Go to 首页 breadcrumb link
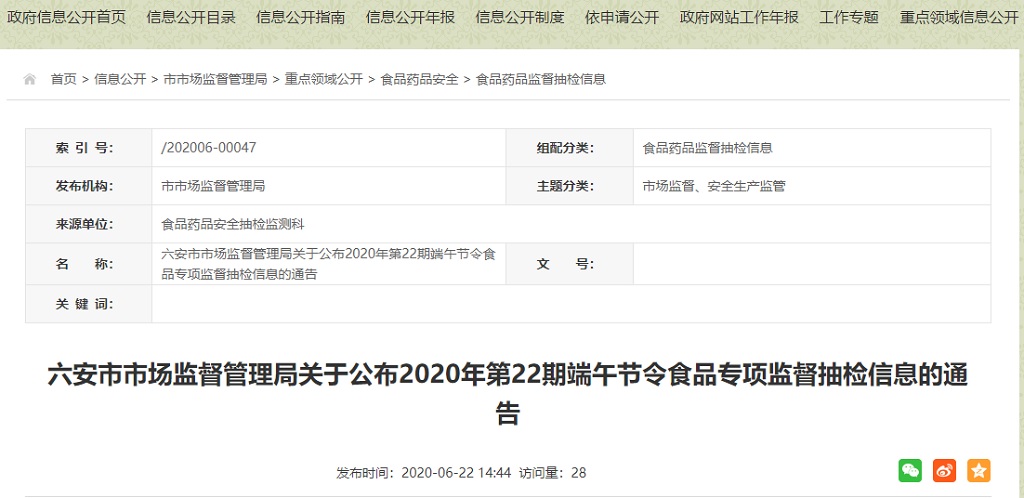Viewport: 1024px width, 498px height. tap(64, 80)
